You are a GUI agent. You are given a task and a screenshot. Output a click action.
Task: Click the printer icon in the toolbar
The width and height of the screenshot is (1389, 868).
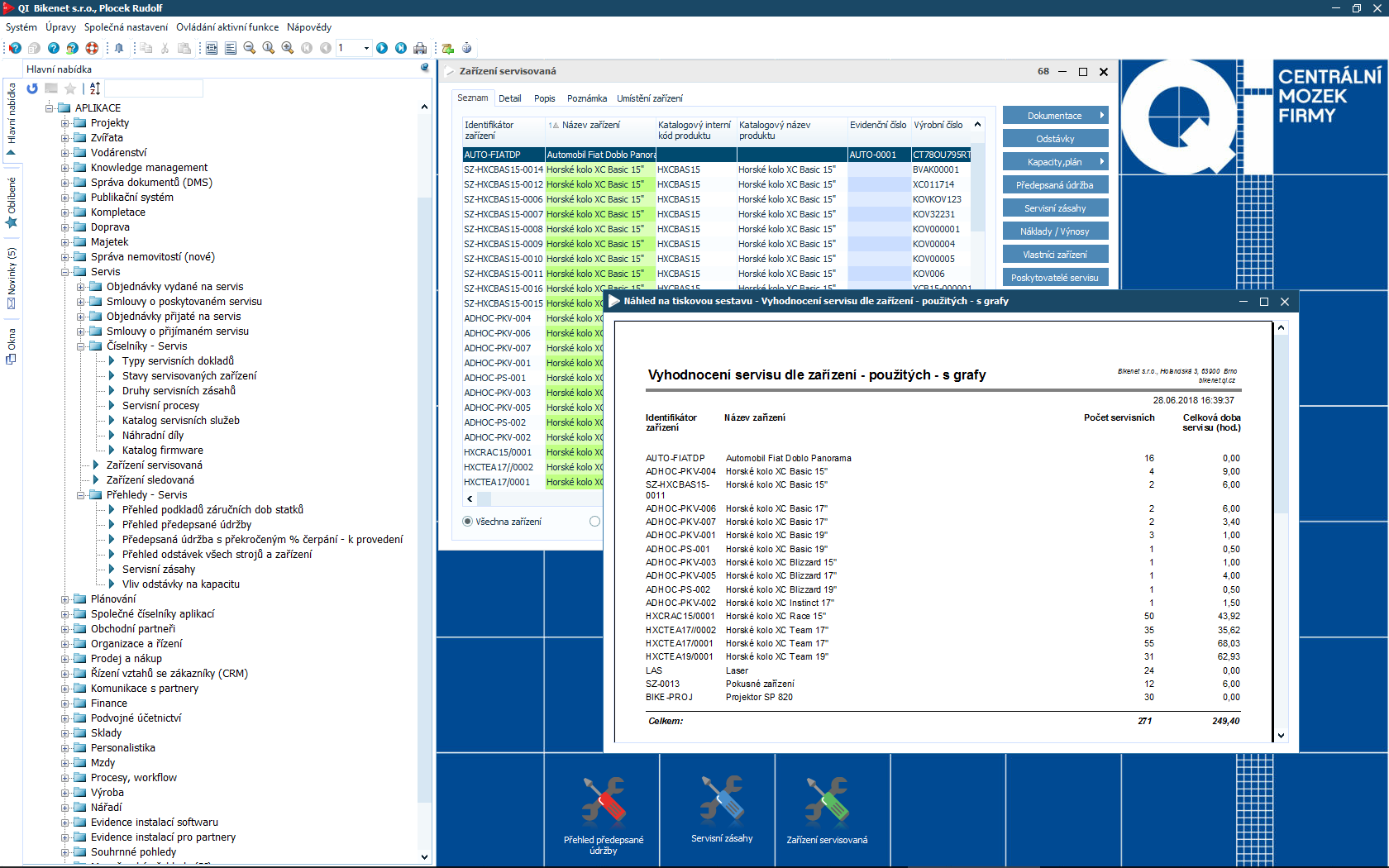(x=420, y=48)
